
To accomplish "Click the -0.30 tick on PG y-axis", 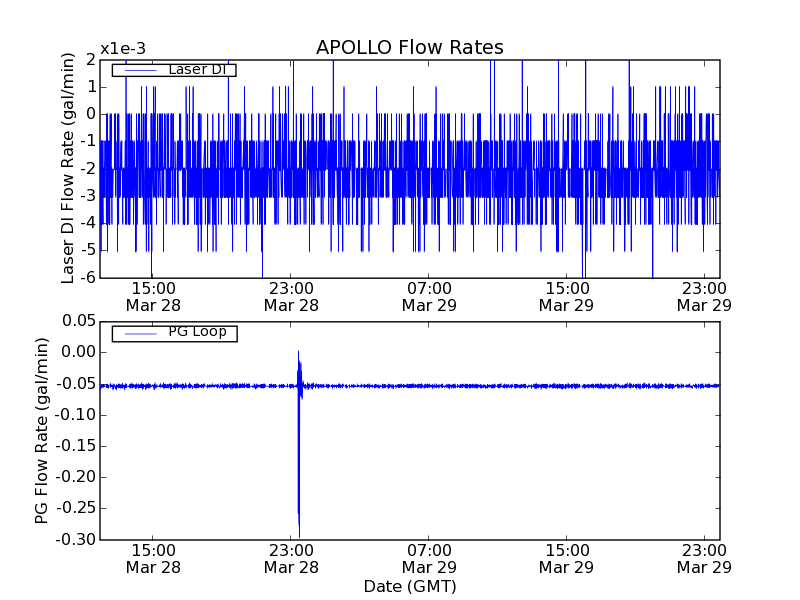I will tap(77, 540).
